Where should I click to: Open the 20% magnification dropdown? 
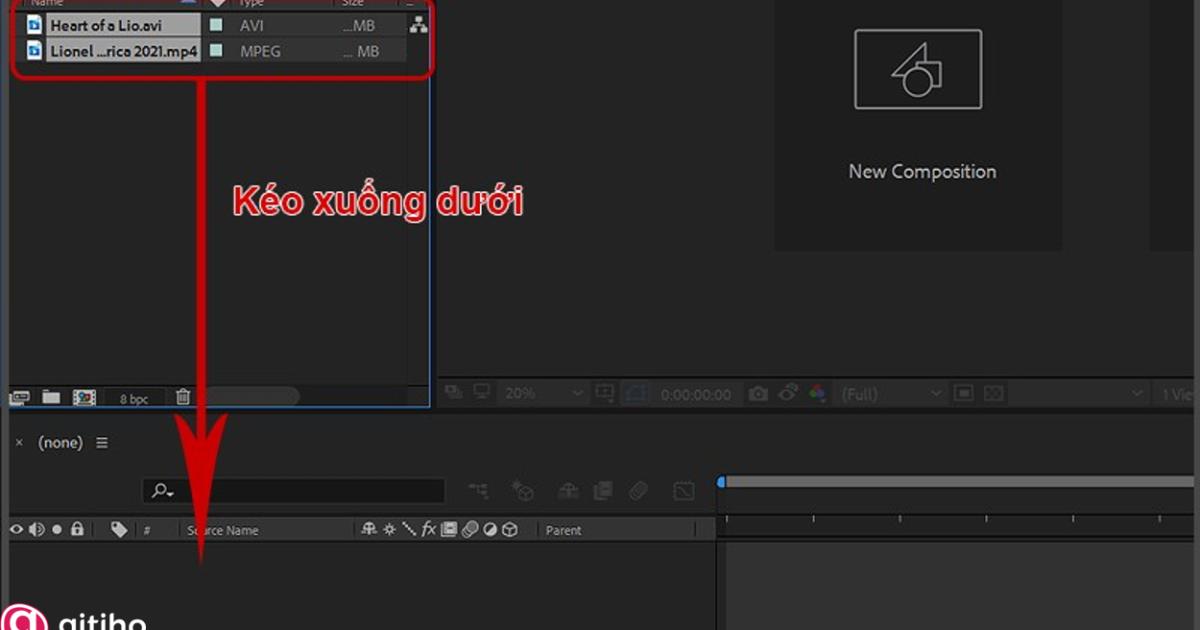[540, 393]
